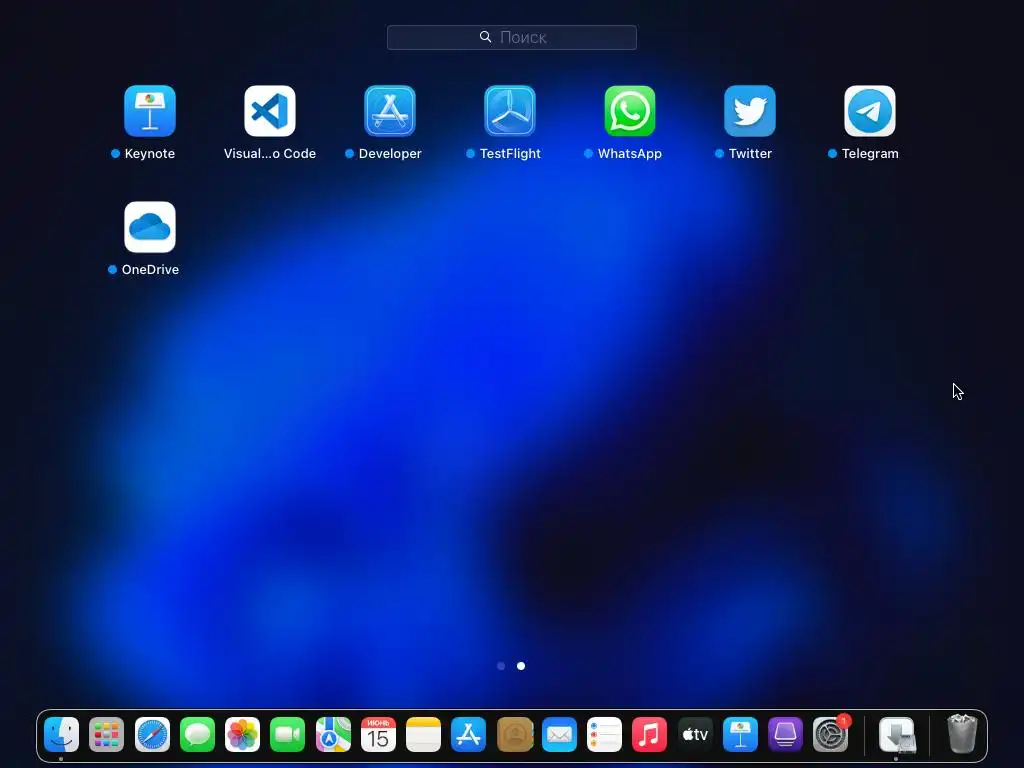Image resolution: width=1024 pixels, height=768 pixels.
Task: Launch Reminders from the Dock
Action: point(604,735)
